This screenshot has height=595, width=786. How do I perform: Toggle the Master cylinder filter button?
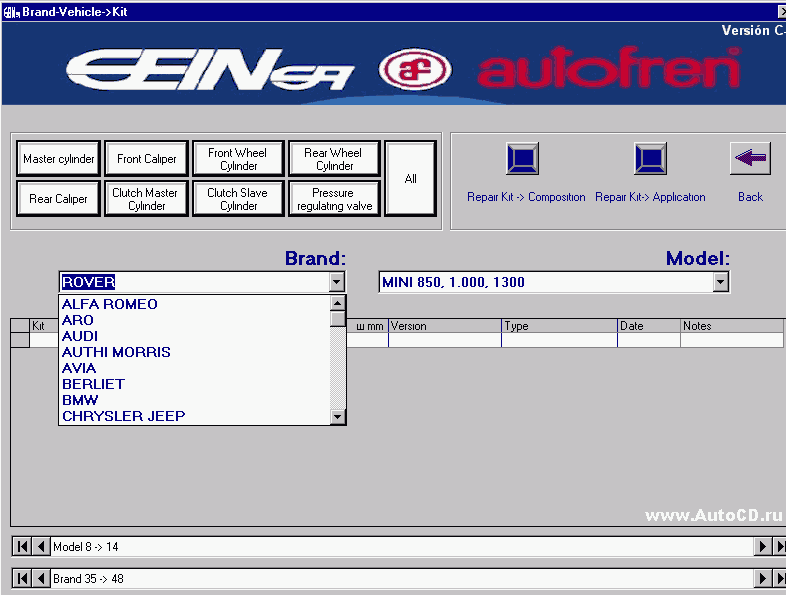(x=59, y=159)
